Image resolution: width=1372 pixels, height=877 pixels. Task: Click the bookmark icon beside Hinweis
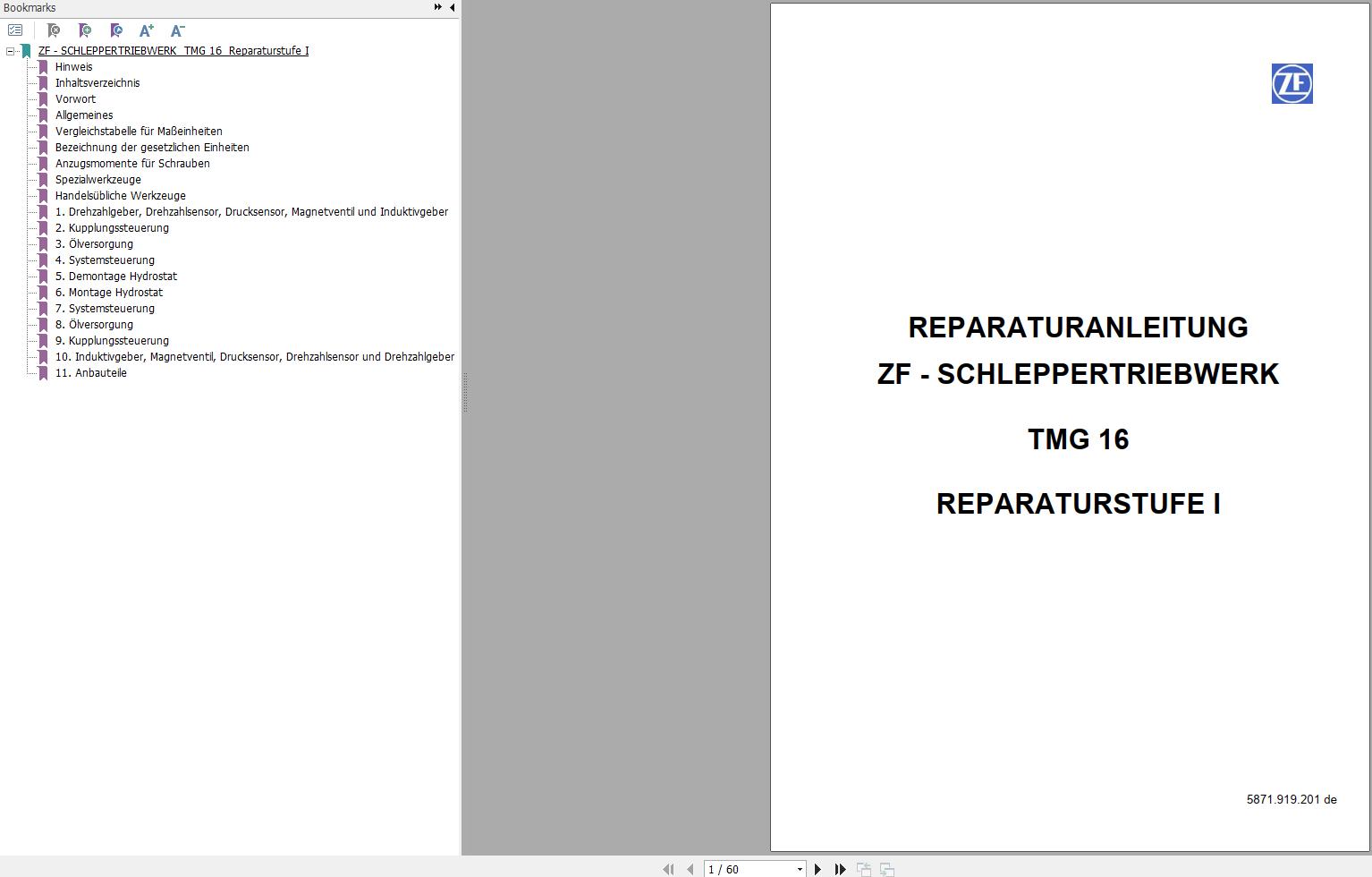coord(43,67)
